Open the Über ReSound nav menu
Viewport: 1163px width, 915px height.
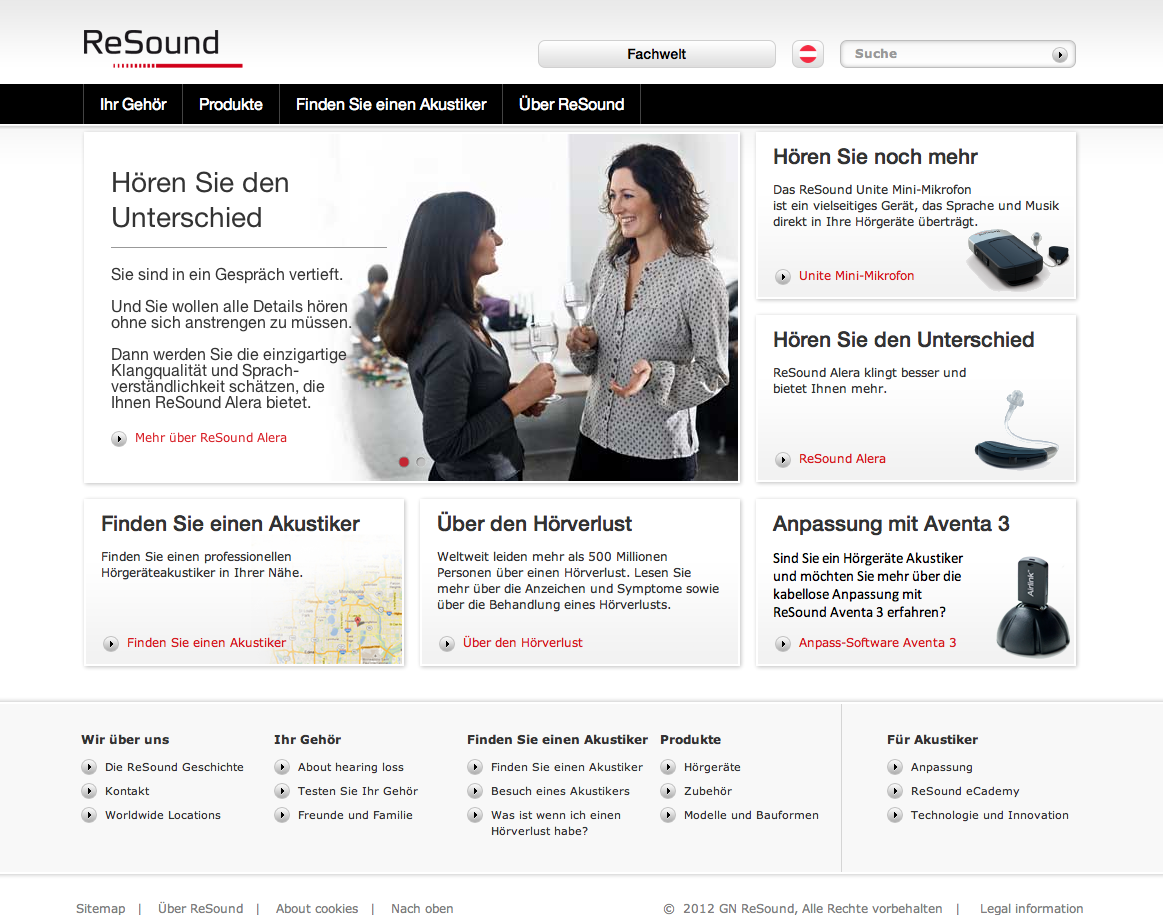[571, 105]
